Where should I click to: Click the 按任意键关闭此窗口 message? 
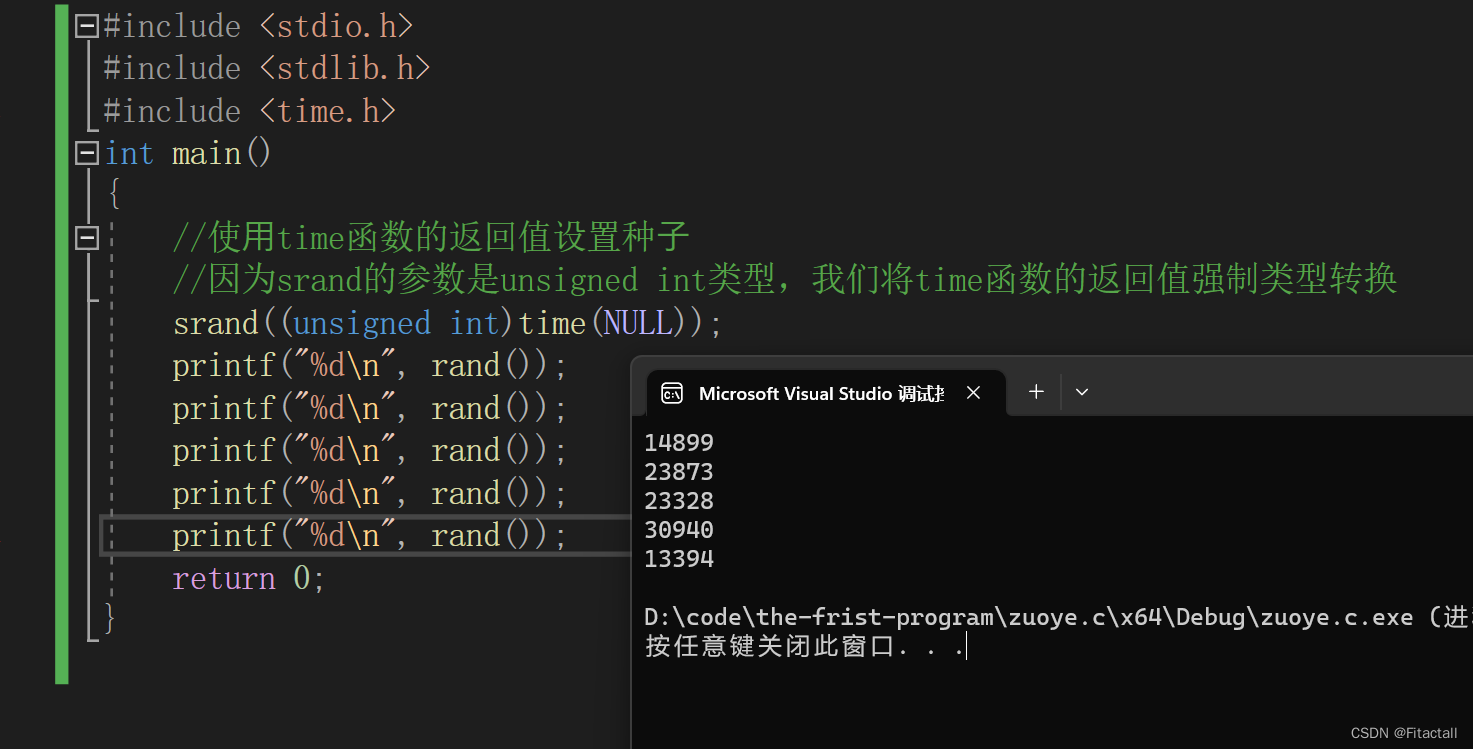[x=805, y=647]
